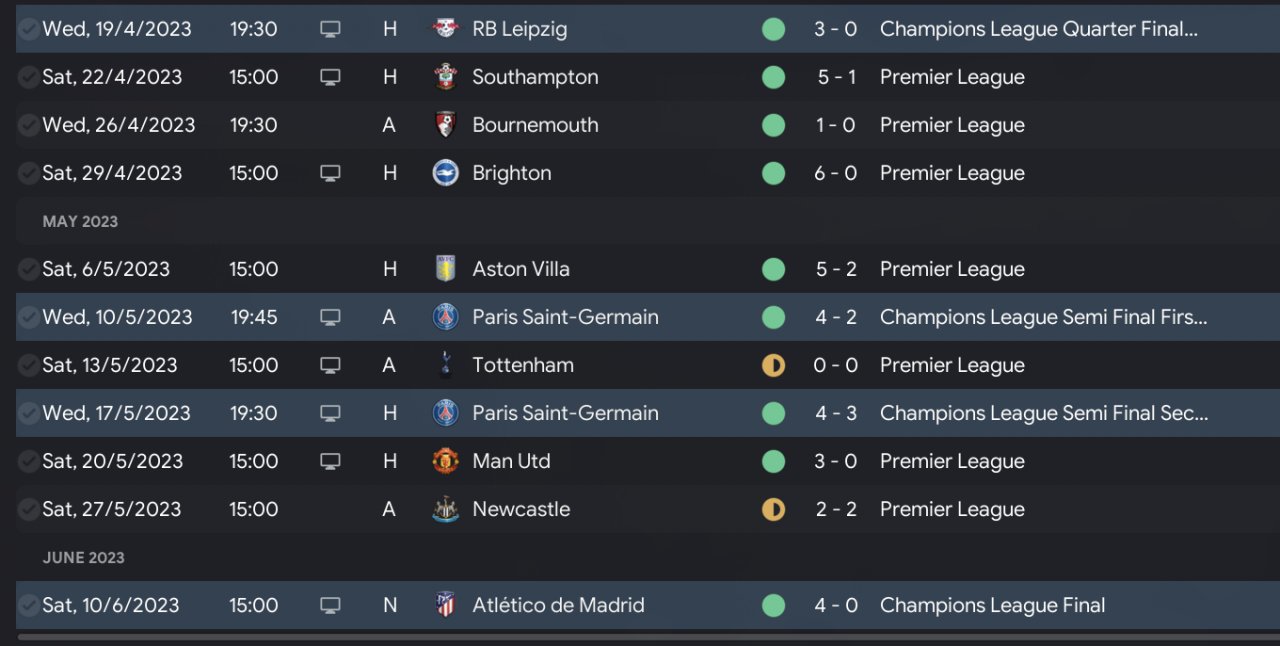Click the Aston Villa crest icon
The width and height of the screenshot is (1280, 646).
445,269
